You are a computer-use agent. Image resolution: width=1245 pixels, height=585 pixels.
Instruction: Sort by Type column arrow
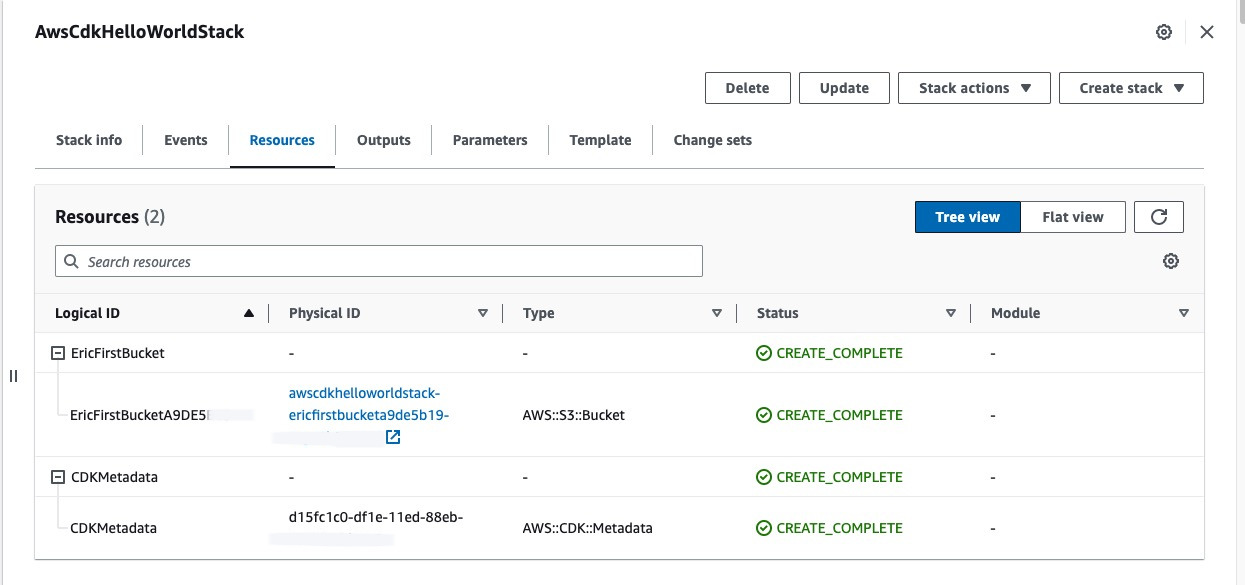pyautogui.click(x=717, y=313)
